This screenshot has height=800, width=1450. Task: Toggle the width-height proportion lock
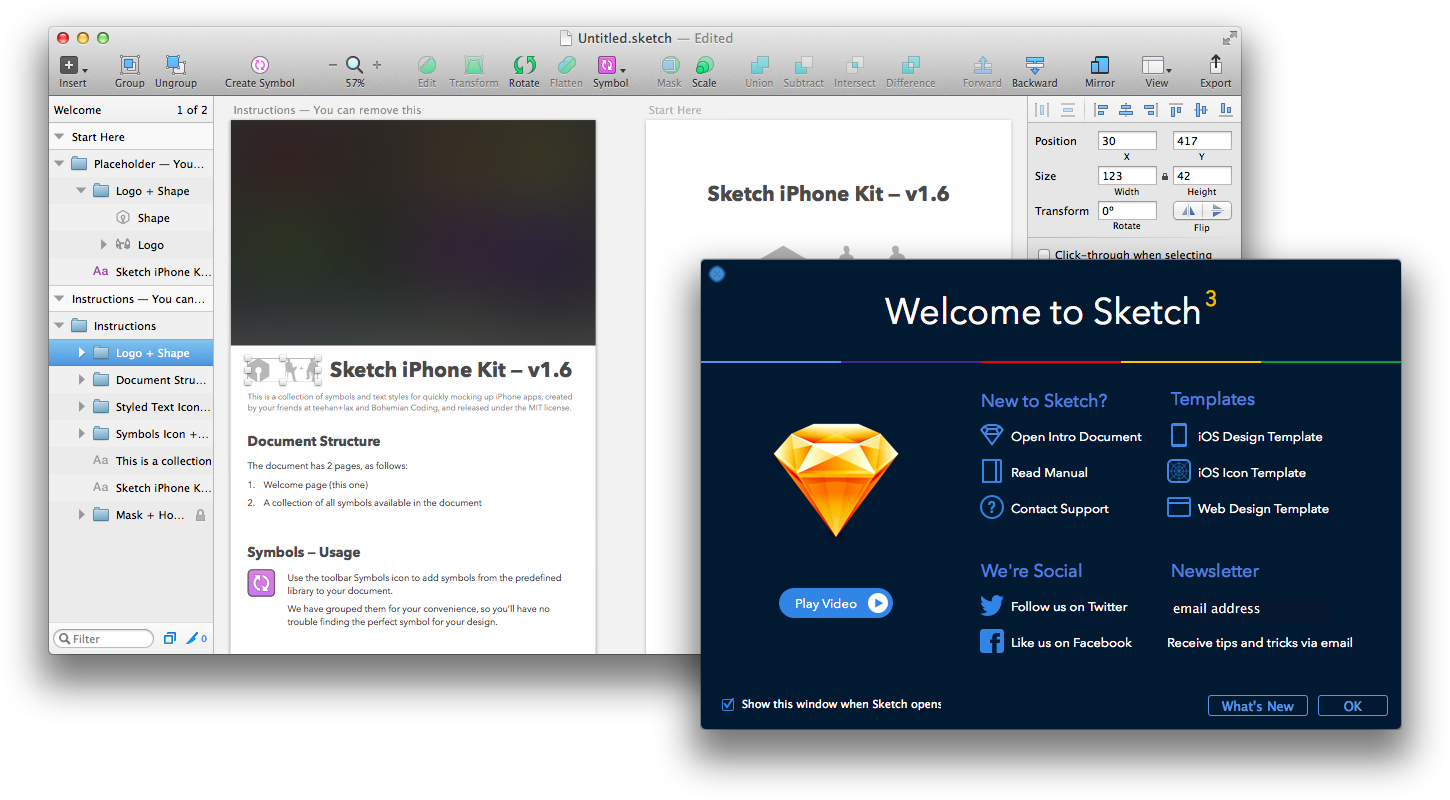click(1164, 176)
